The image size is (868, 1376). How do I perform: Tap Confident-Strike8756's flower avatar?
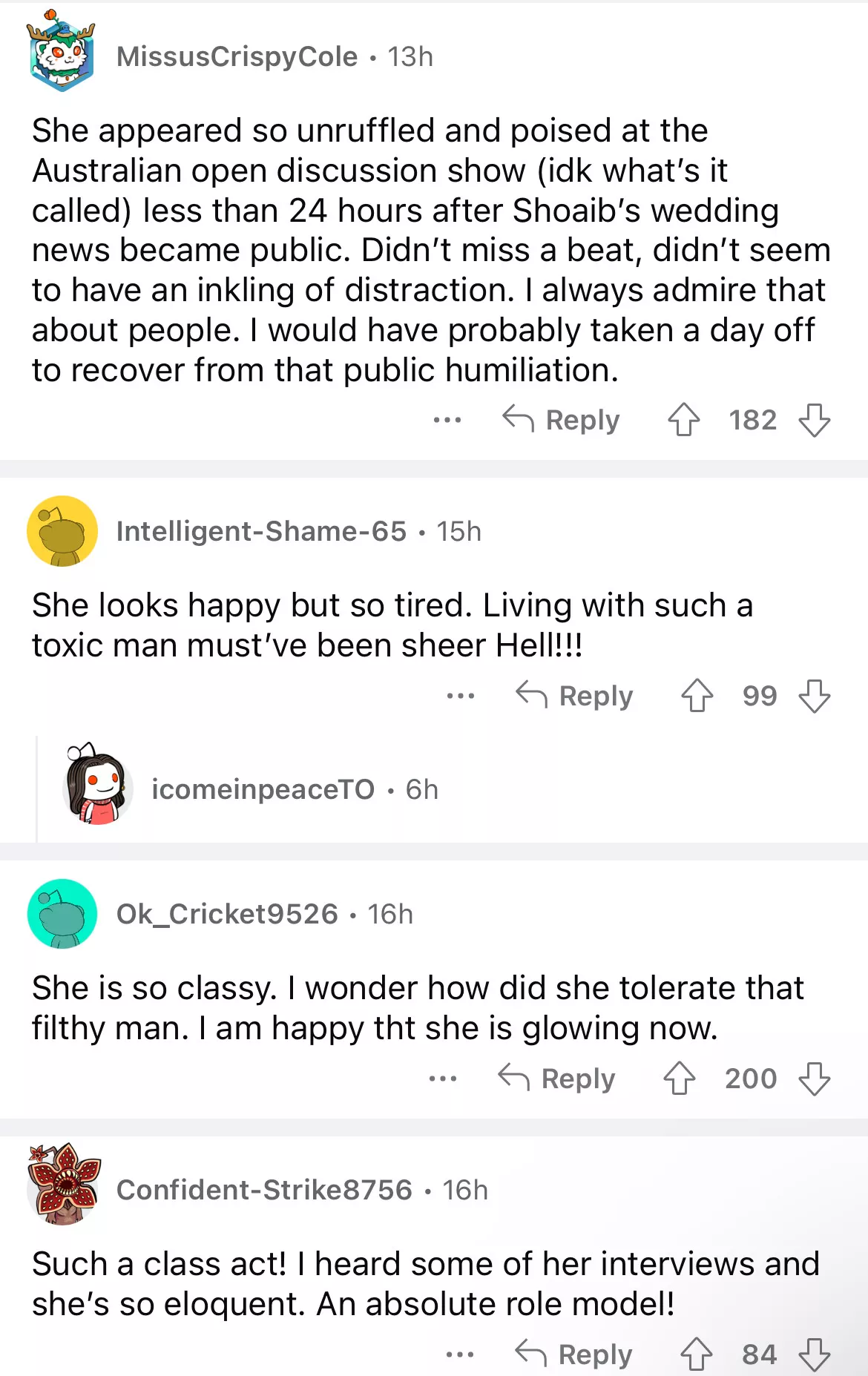coord(63,1184)
